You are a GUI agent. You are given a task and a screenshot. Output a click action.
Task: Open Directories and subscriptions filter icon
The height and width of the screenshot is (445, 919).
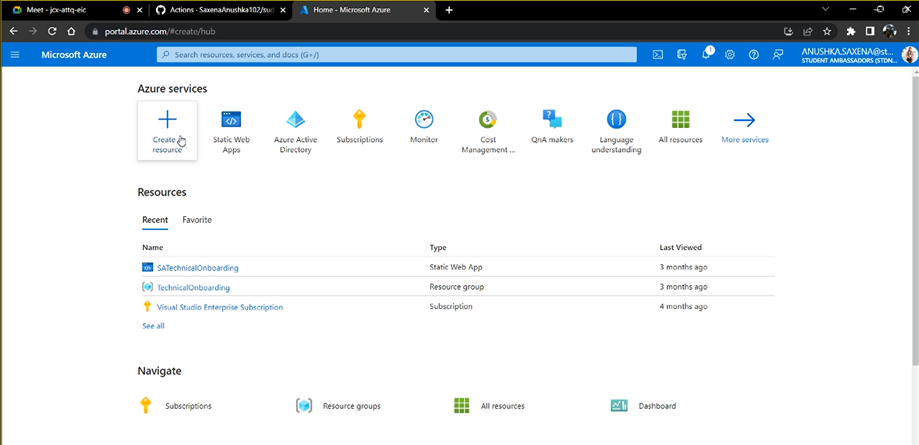682,55
